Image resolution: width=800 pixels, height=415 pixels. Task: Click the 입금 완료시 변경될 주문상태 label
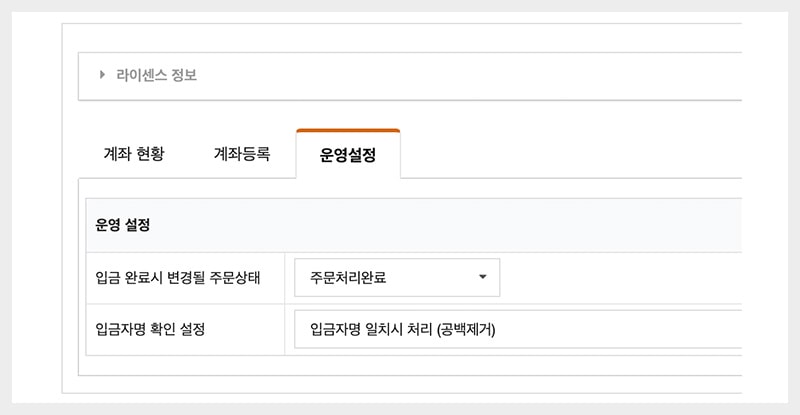178,278
